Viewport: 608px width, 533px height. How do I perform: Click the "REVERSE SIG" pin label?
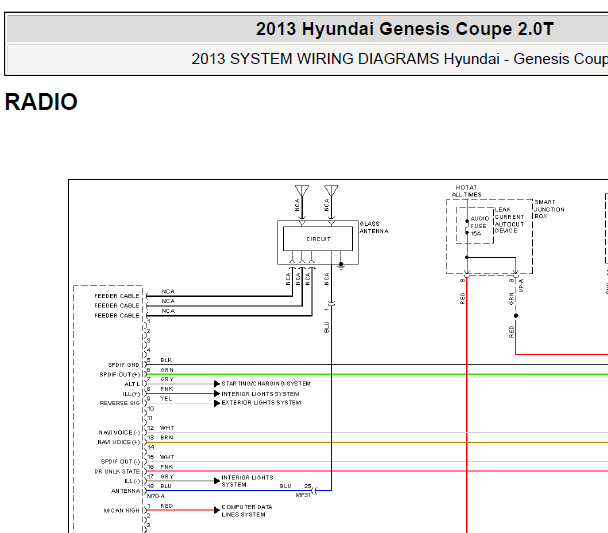(x=120, y=403)
